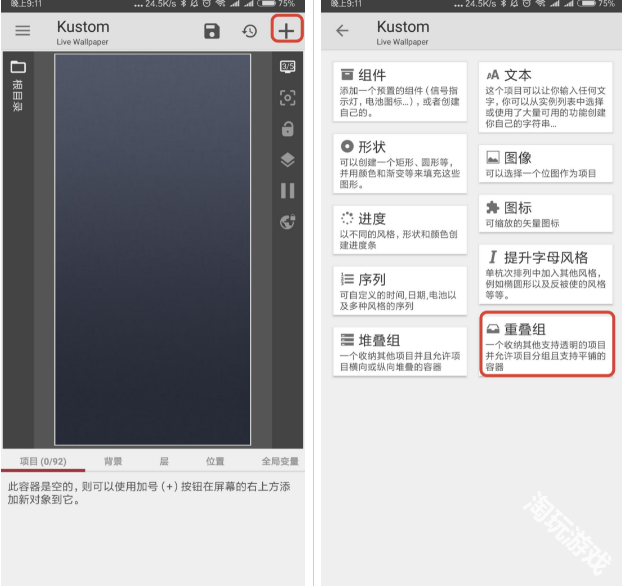Open the folder icon in the left sidebar
The width and height of the screenshot is (622, 586).
[17, 68]
